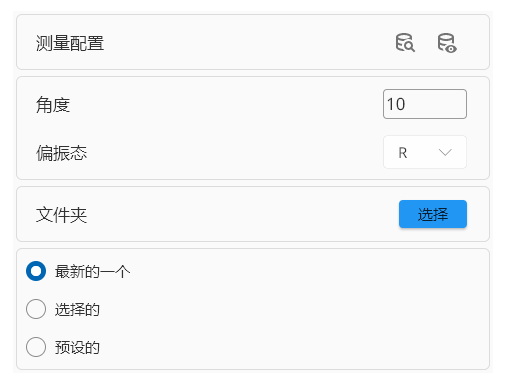Click after the value 10 in the angle box
Screen dimensions: 506x388
(x=408, y=104)
